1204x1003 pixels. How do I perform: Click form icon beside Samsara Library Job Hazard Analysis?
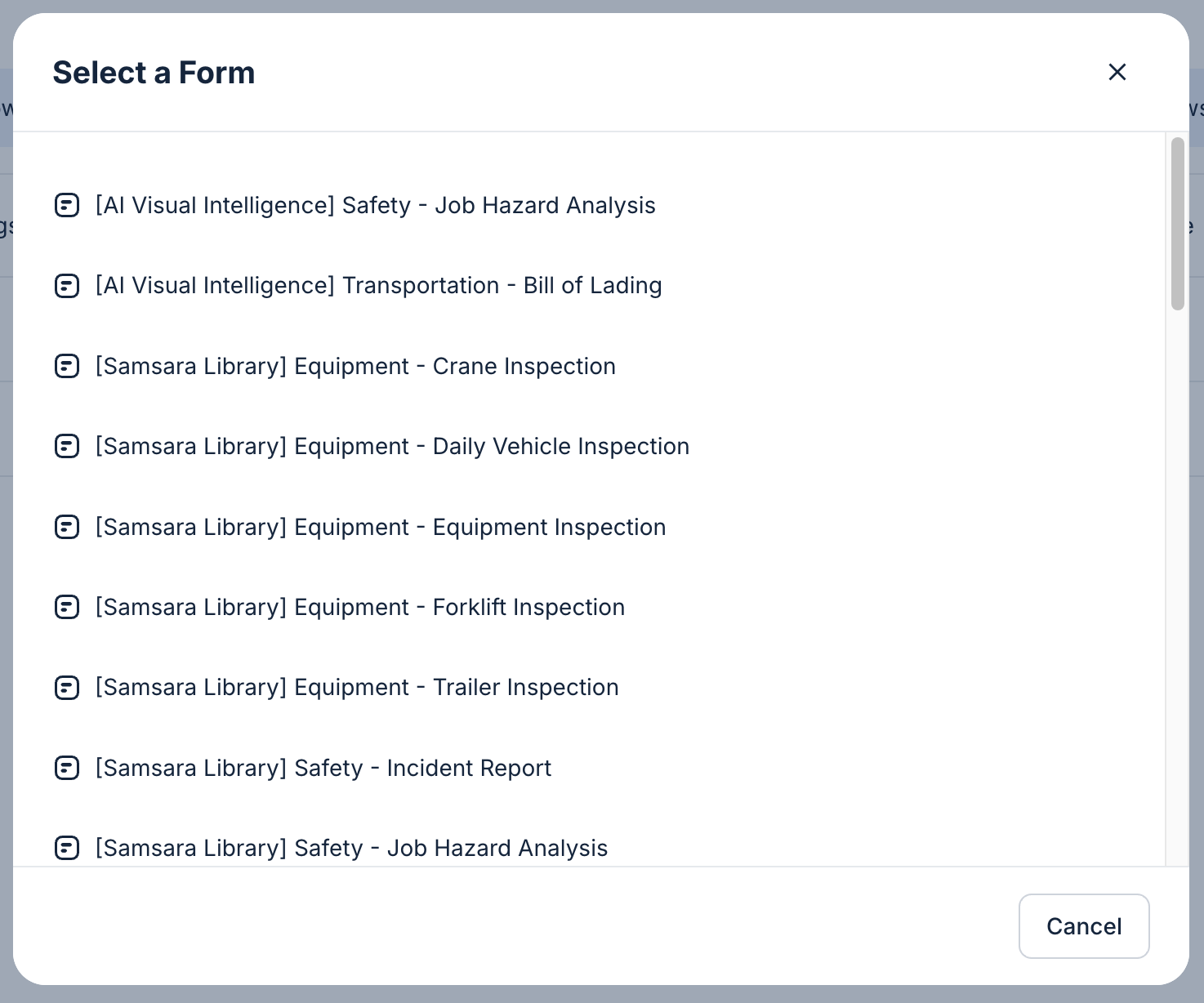(x=67, y=848)
